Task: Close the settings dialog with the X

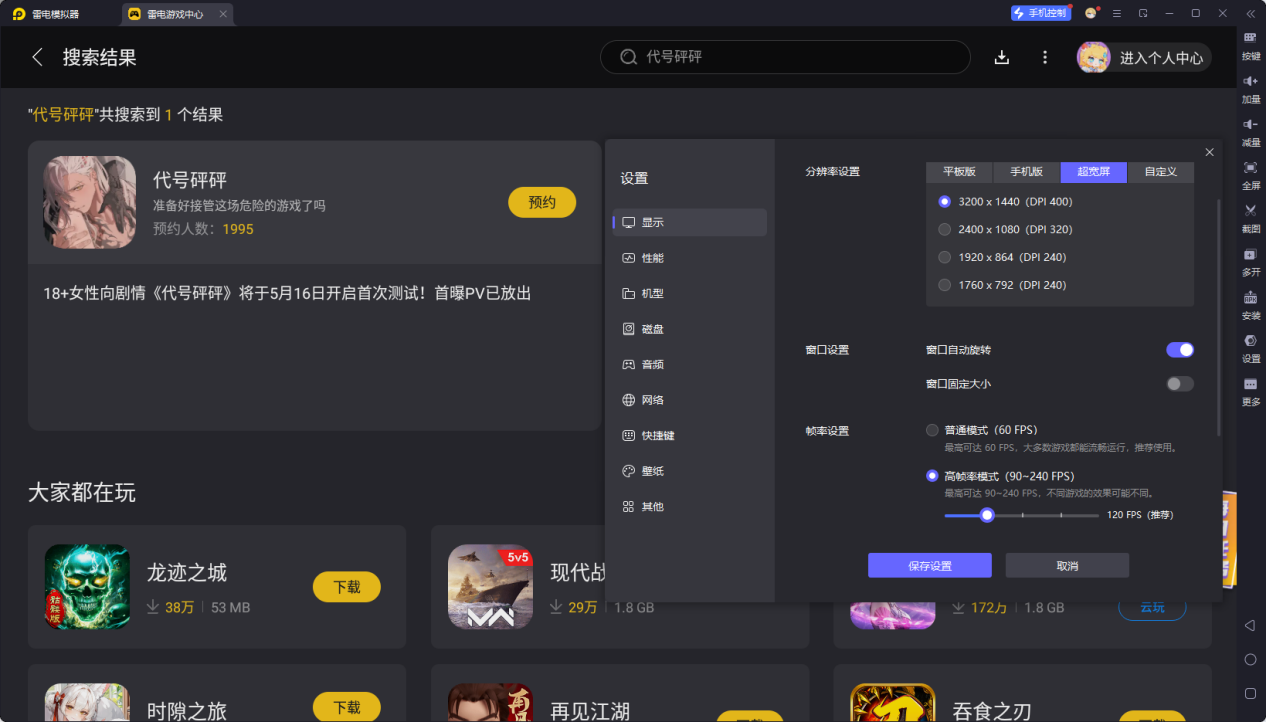Action: coord(1209,152)
